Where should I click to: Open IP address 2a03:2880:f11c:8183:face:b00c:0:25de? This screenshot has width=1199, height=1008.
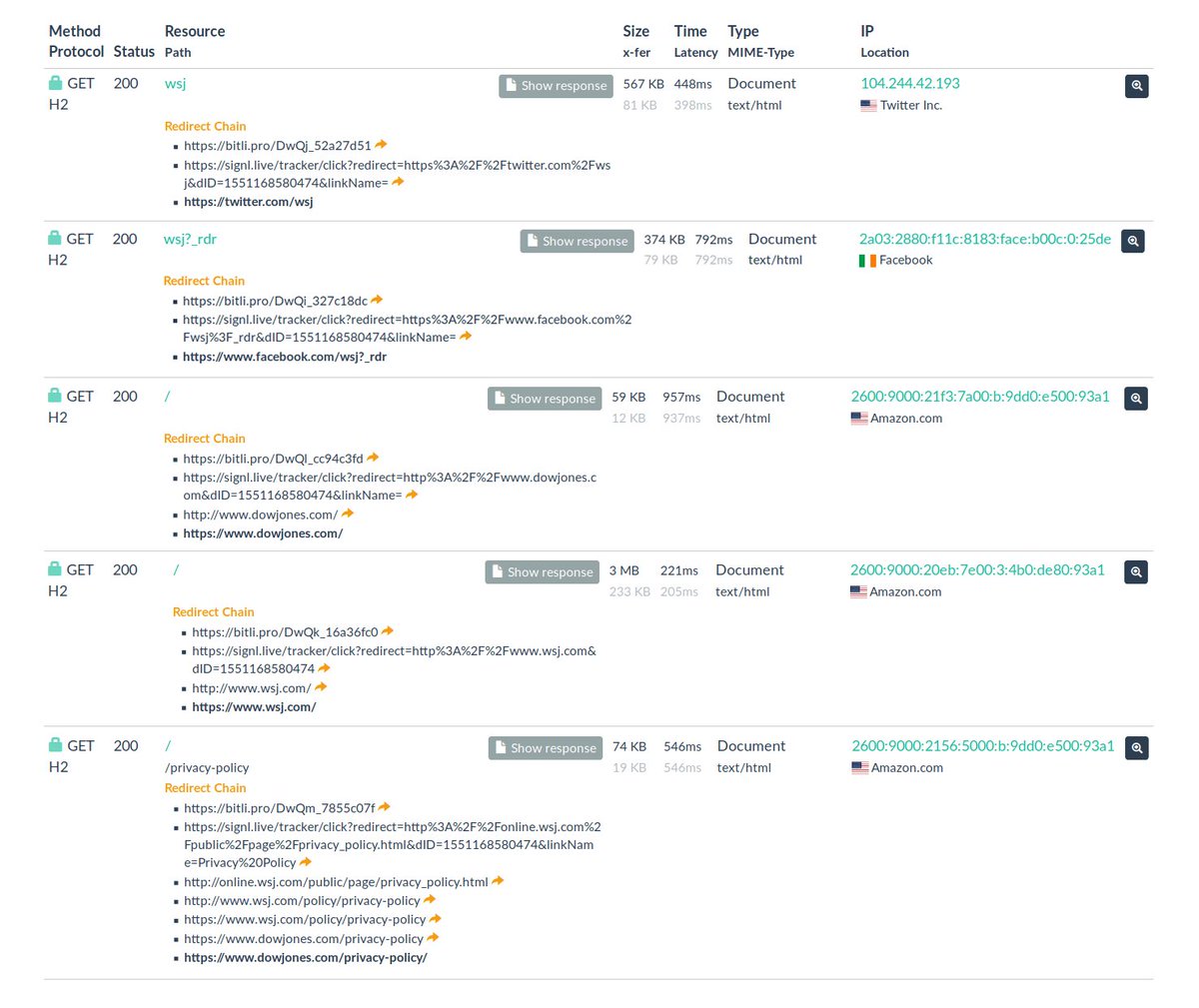985,239
